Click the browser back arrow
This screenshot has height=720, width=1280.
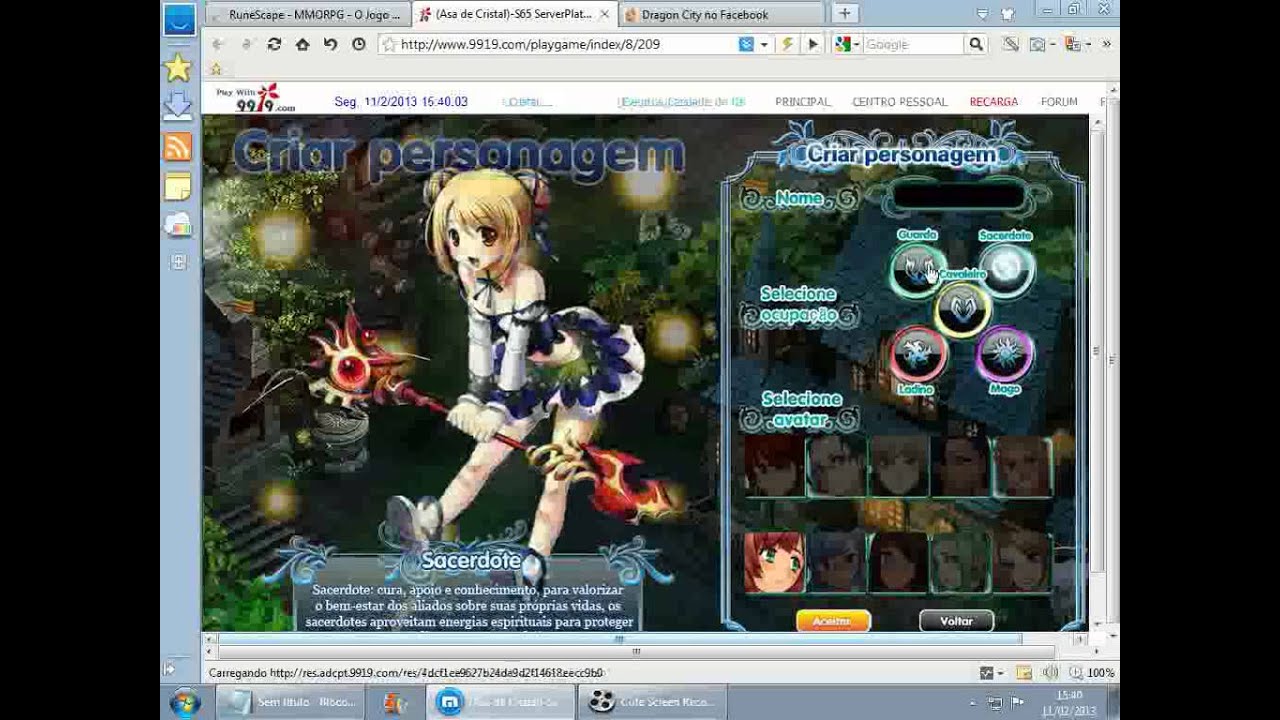click(218, 44)
